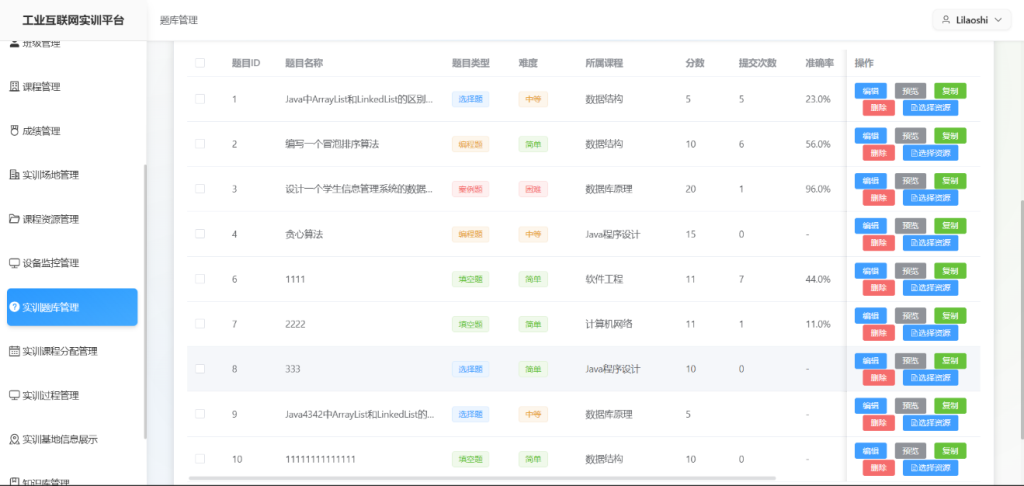Image resolution: width=1024 pixels, height=486 pixels.
Task: Click gray 预览 button for question 333
Action: click(910, 361)
